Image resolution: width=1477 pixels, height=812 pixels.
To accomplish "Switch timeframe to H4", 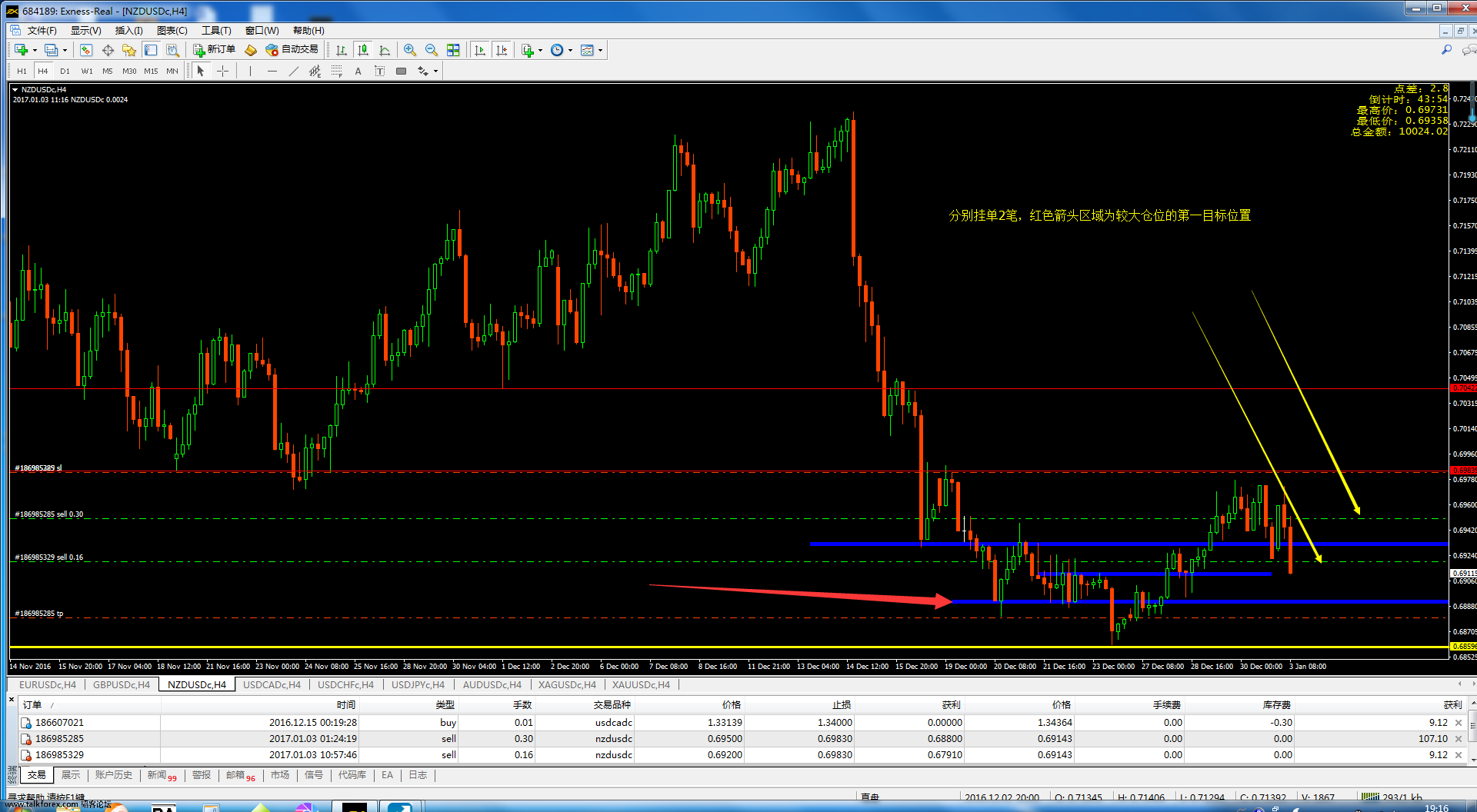I will coord(43,71).
